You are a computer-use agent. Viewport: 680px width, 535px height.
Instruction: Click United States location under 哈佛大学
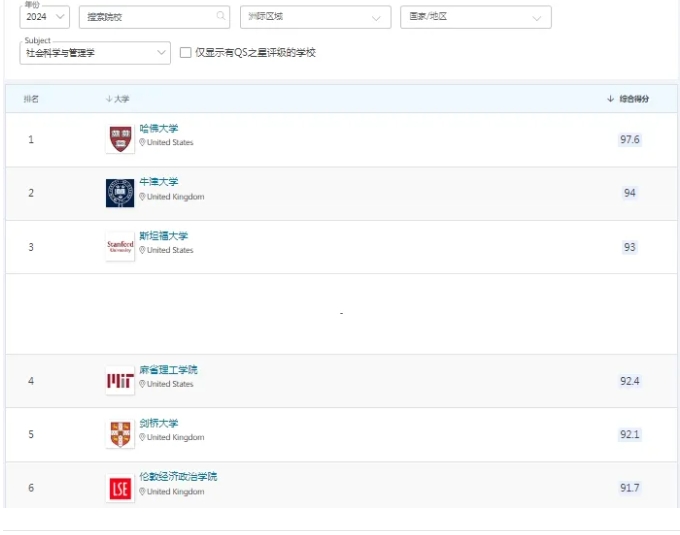click(170, 142)
